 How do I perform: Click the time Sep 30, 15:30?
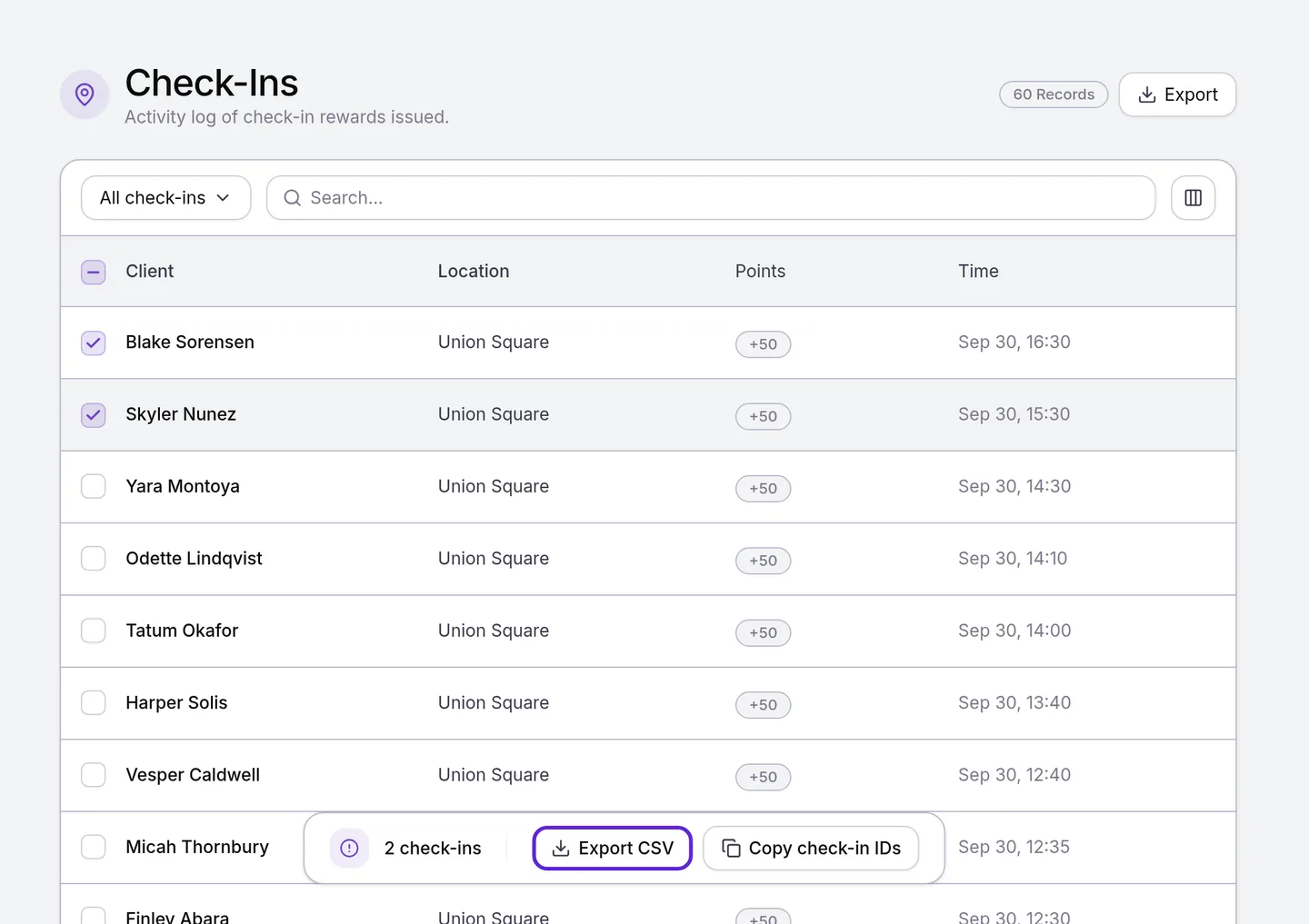pos(1014,414)
